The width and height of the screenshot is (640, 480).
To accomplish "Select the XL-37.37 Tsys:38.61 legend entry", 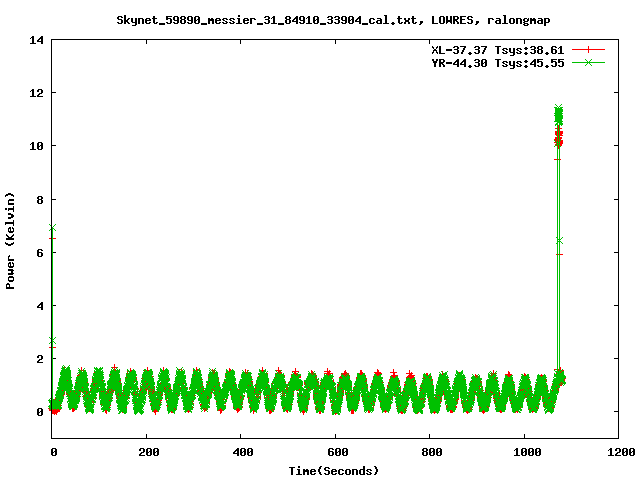I will (498, 50).
